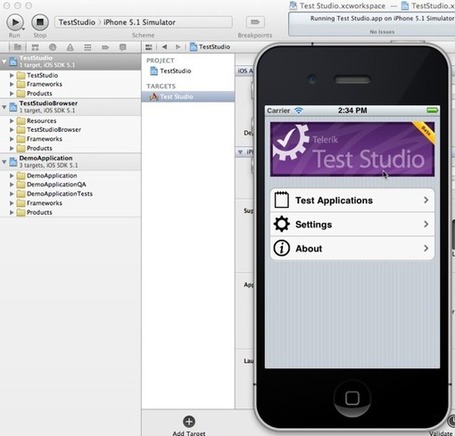Viewport: 455px width, 436px height.
Task: Tap the gear icon next to Settings
Action: (282, 224)
